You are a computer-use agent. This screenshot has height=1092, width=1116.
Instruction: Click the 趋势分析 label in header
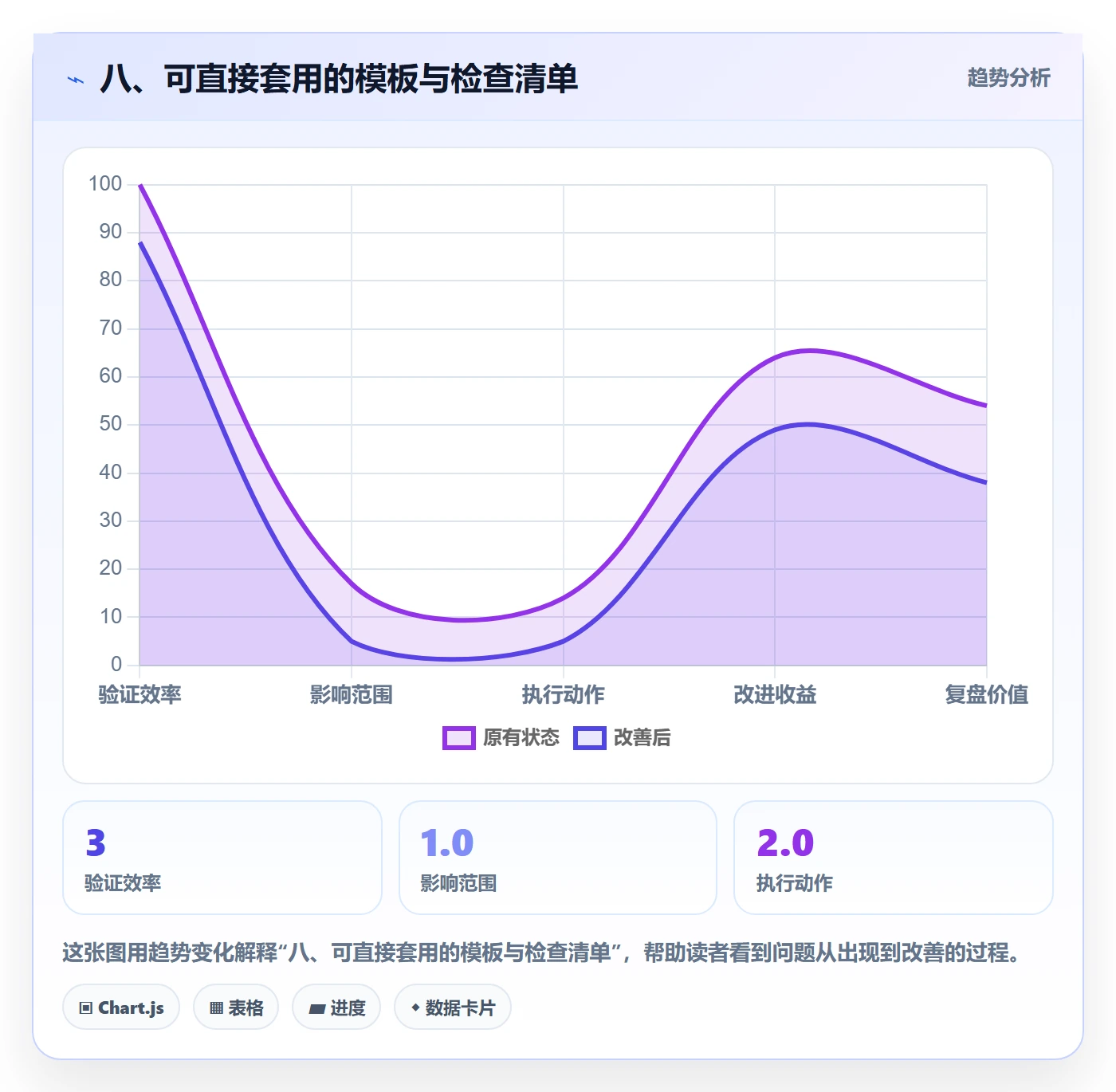tap(1008, 78)
